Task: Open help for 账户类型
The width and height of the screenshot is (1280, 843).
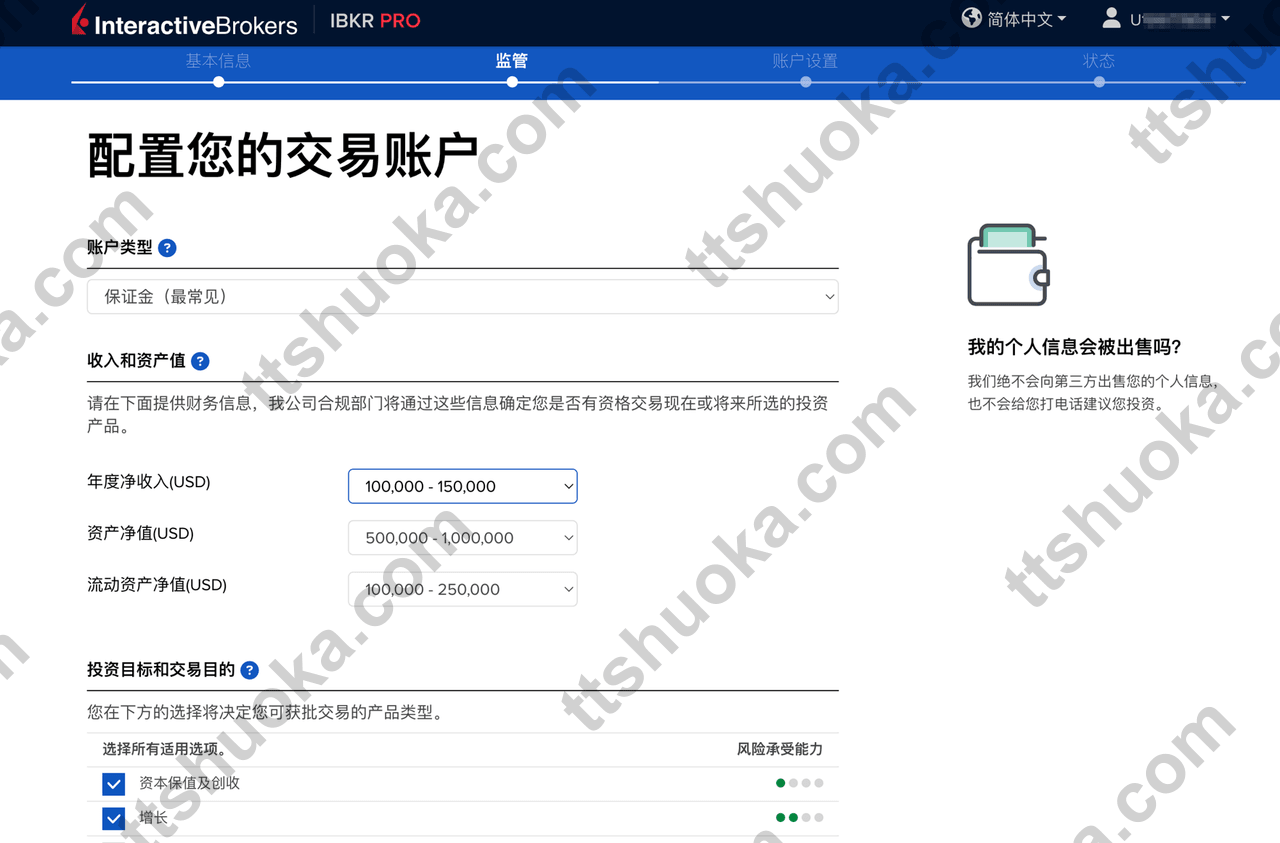Action: (x=168, y=248)
